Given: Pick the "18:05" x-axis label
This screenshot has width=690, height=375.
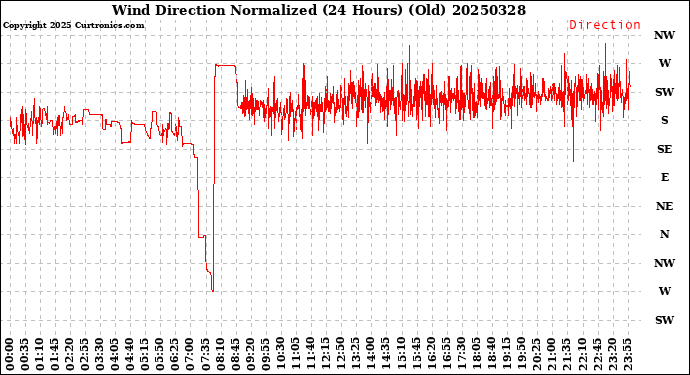Looking at the screenshot, I should (x=477, y=354).
